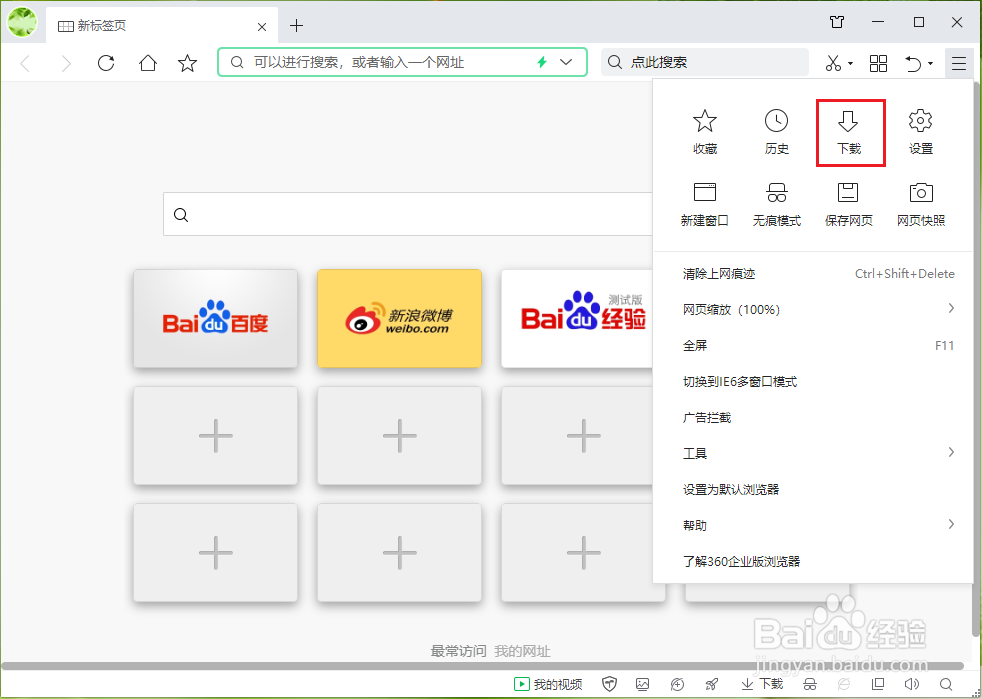Open the address bar dropdown chevron
The width and height of the screenshot is (982, 699).
point(564,62)
